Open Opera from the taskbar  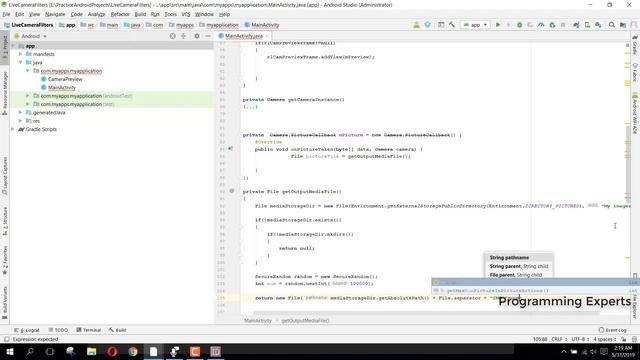pyautogui.click(x=112, y=351)
